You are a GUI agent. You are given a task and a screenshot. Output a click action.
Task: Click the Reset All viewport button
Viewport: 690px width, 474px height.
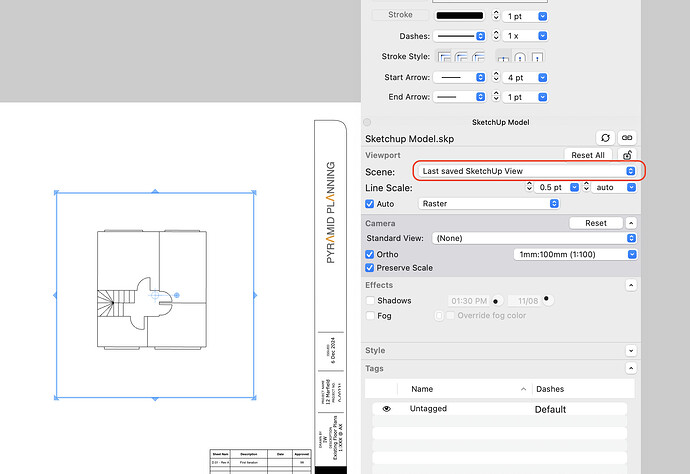point(587,155)
